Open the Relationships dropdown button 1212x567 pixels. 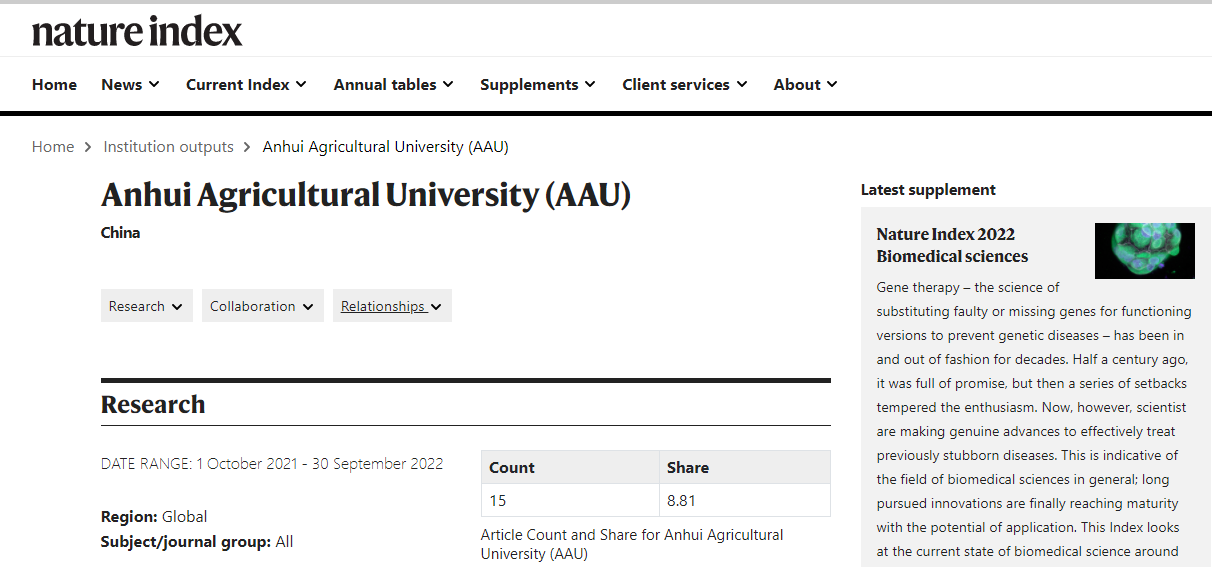coord(391,306)
